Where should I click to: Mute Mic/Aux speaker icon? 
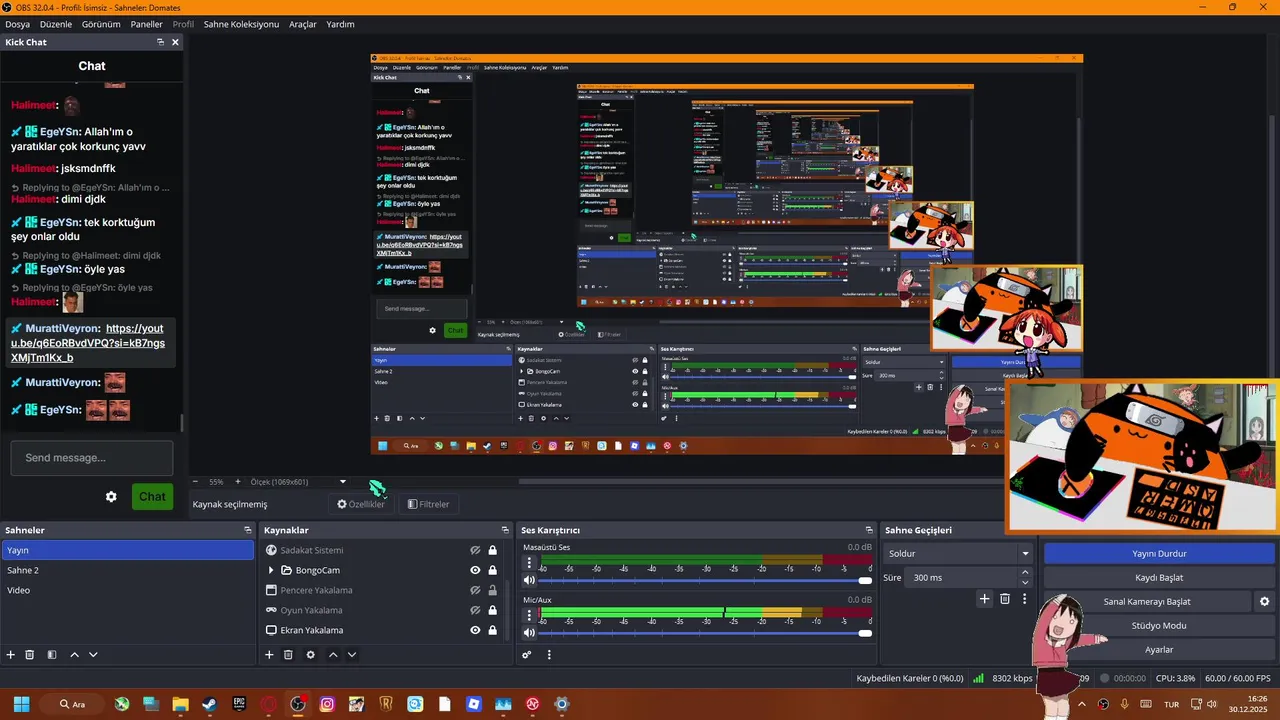[x=529, y=633]
